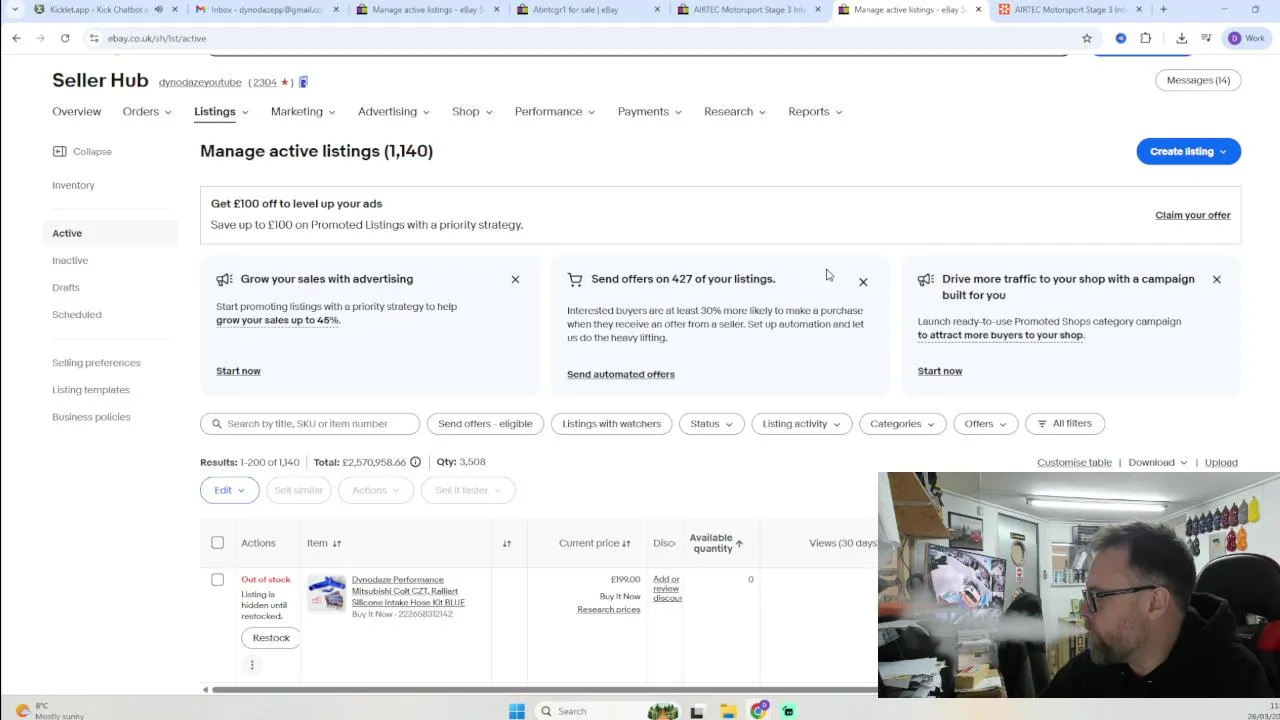Click the browser back arrow
This screenshot has height=720, width=1280.
click(16, 38)
